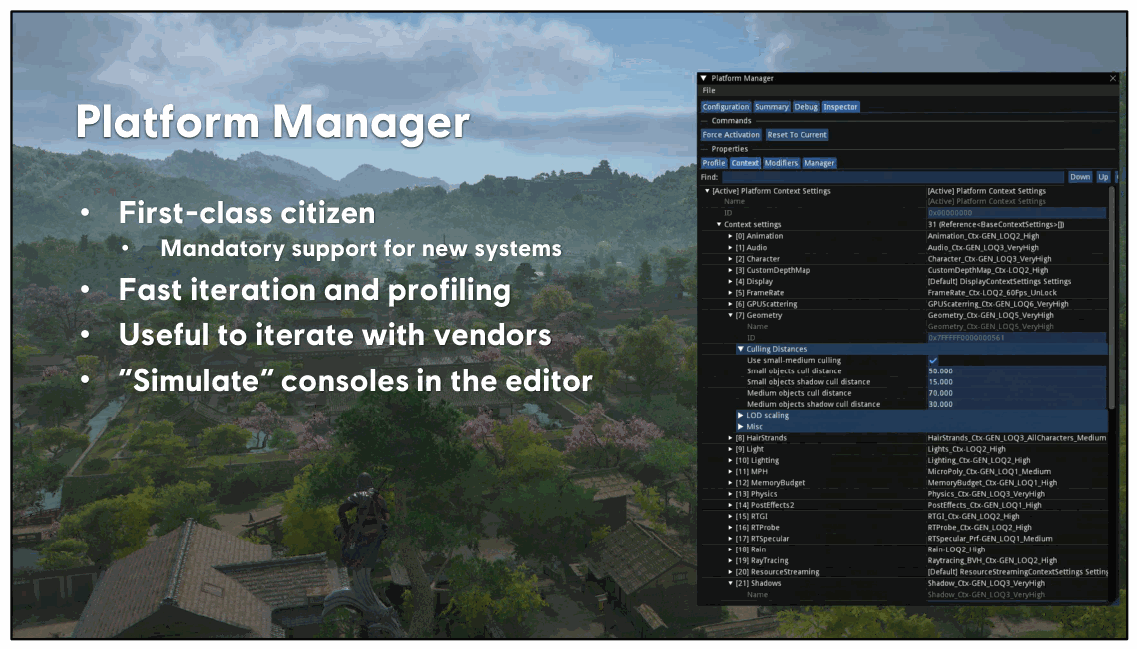The image size is (1137, 649).
Task: Expand the [3] CustomDepthMap node
Action: coord(731,270)
